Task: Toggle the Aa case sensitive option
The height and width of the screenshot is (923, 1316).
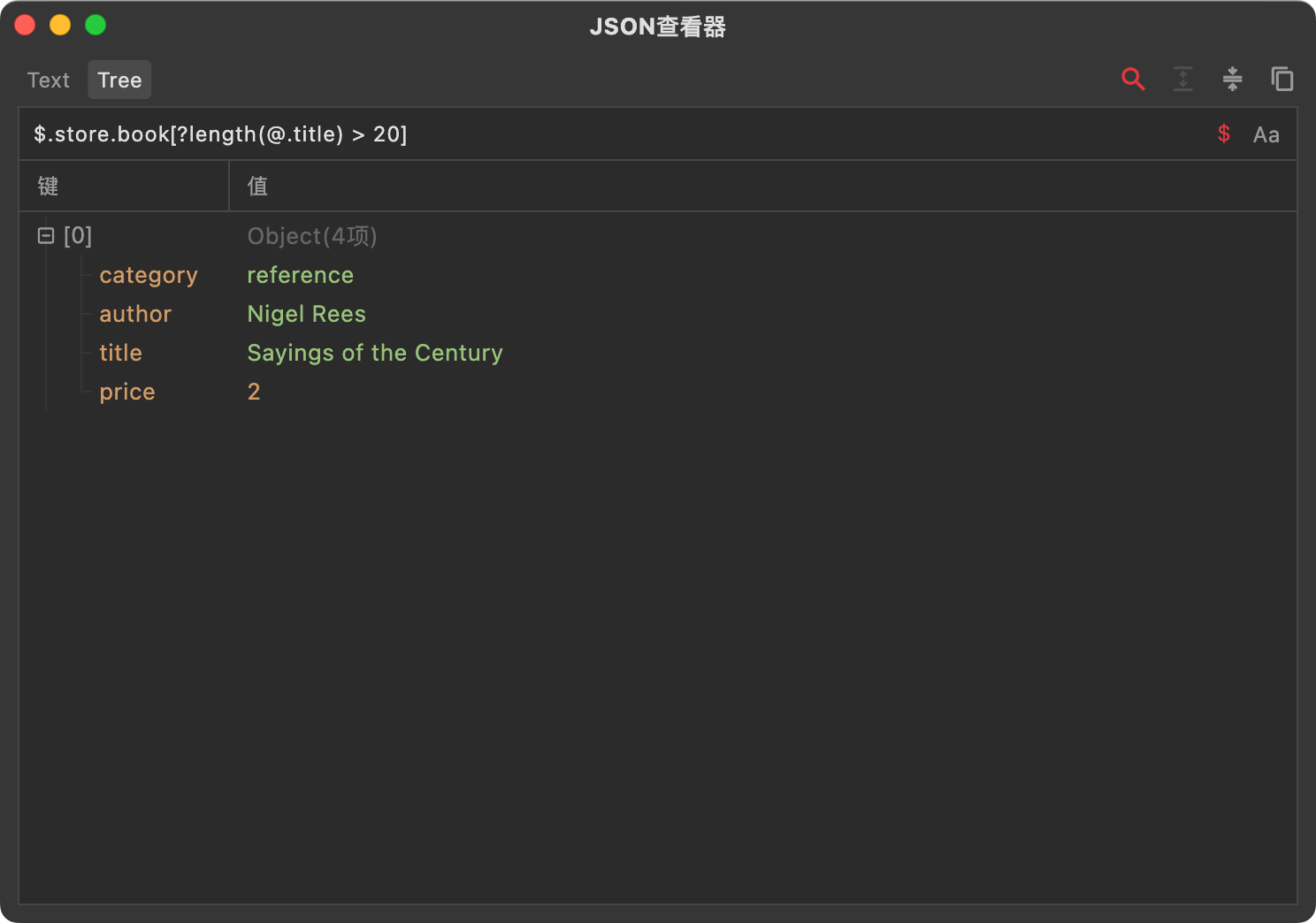Action: (1266, 134)
